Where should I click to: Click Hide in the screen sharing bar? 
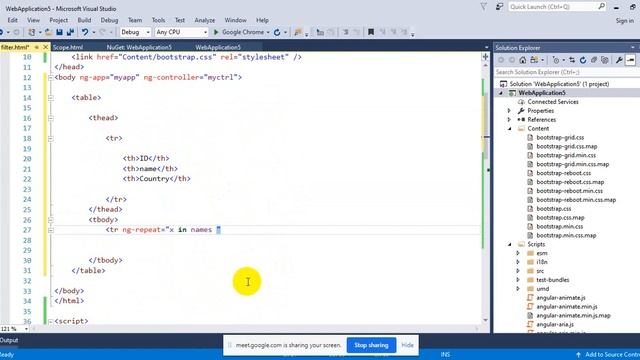pos(407,345)
